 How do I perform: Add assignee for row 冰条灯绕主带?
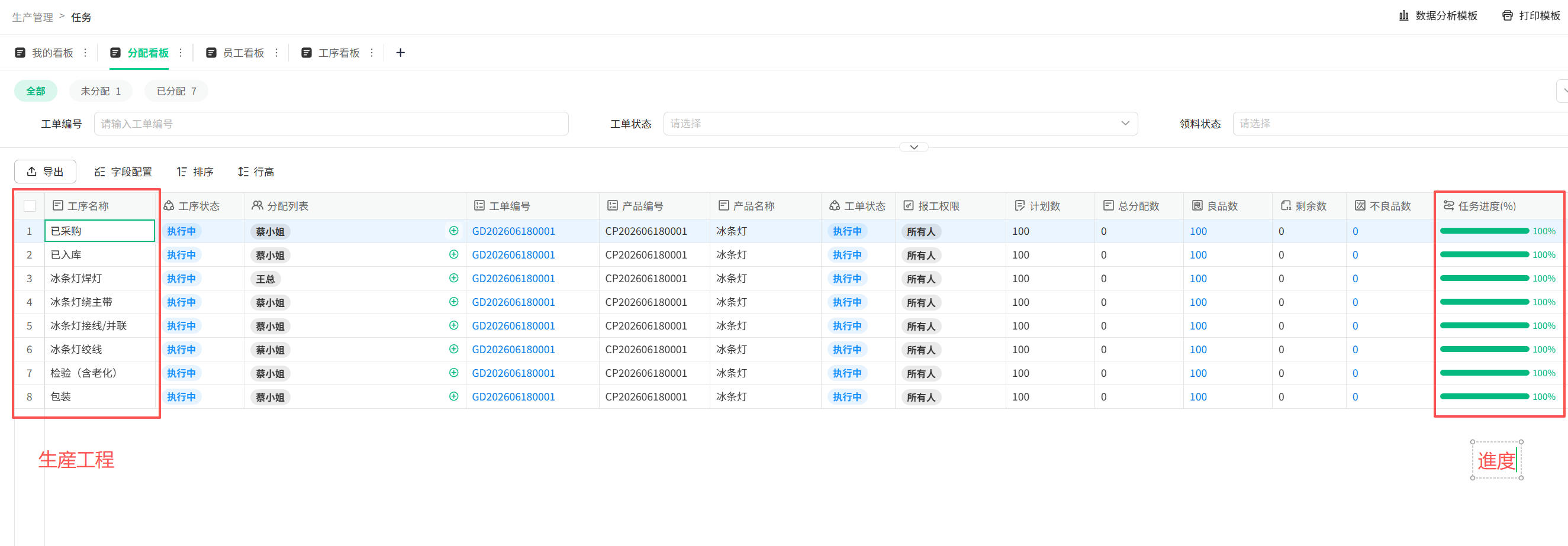(453, 302)
